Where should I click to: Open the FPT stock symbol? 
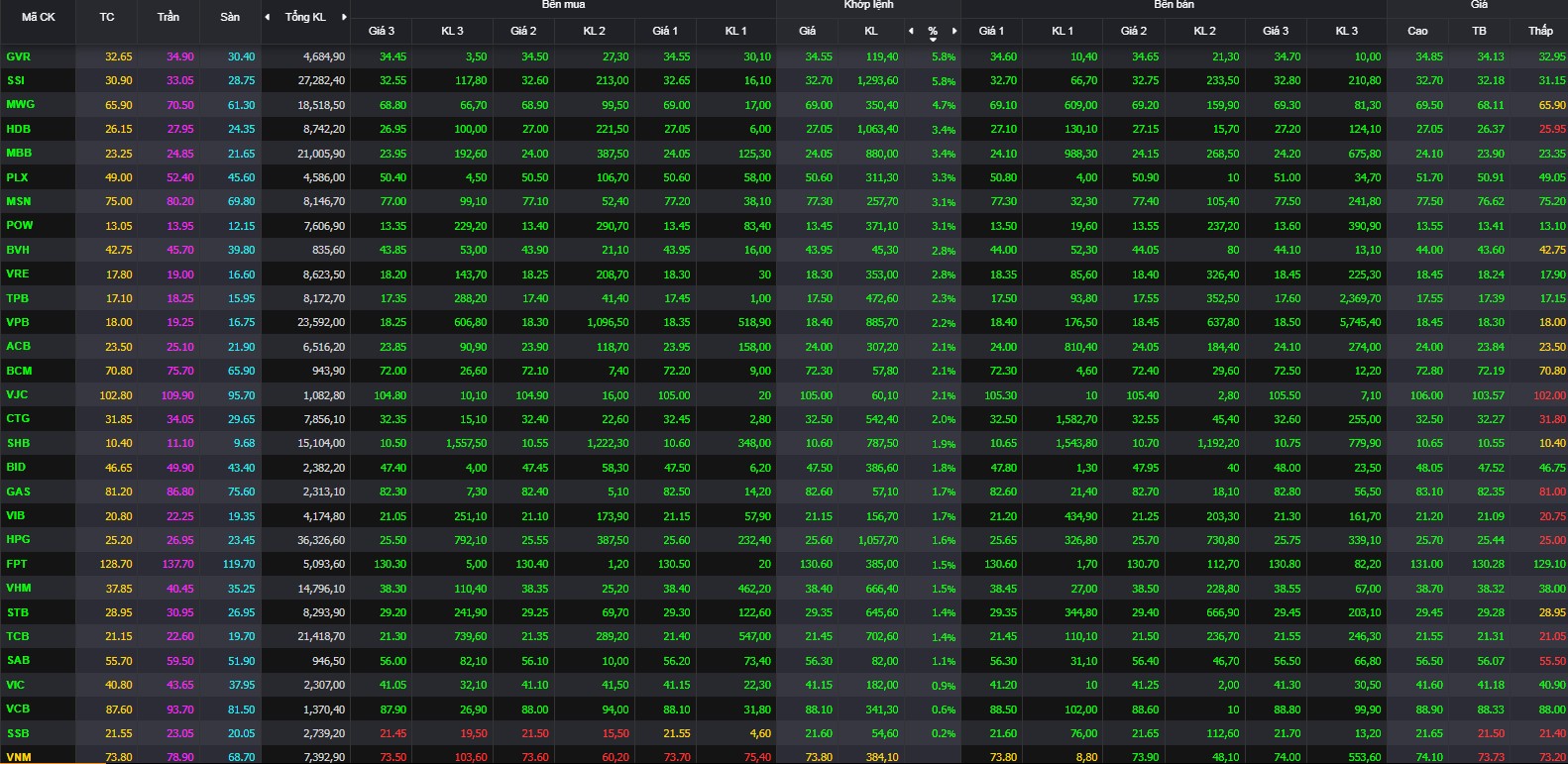click(x=17, y=564)
